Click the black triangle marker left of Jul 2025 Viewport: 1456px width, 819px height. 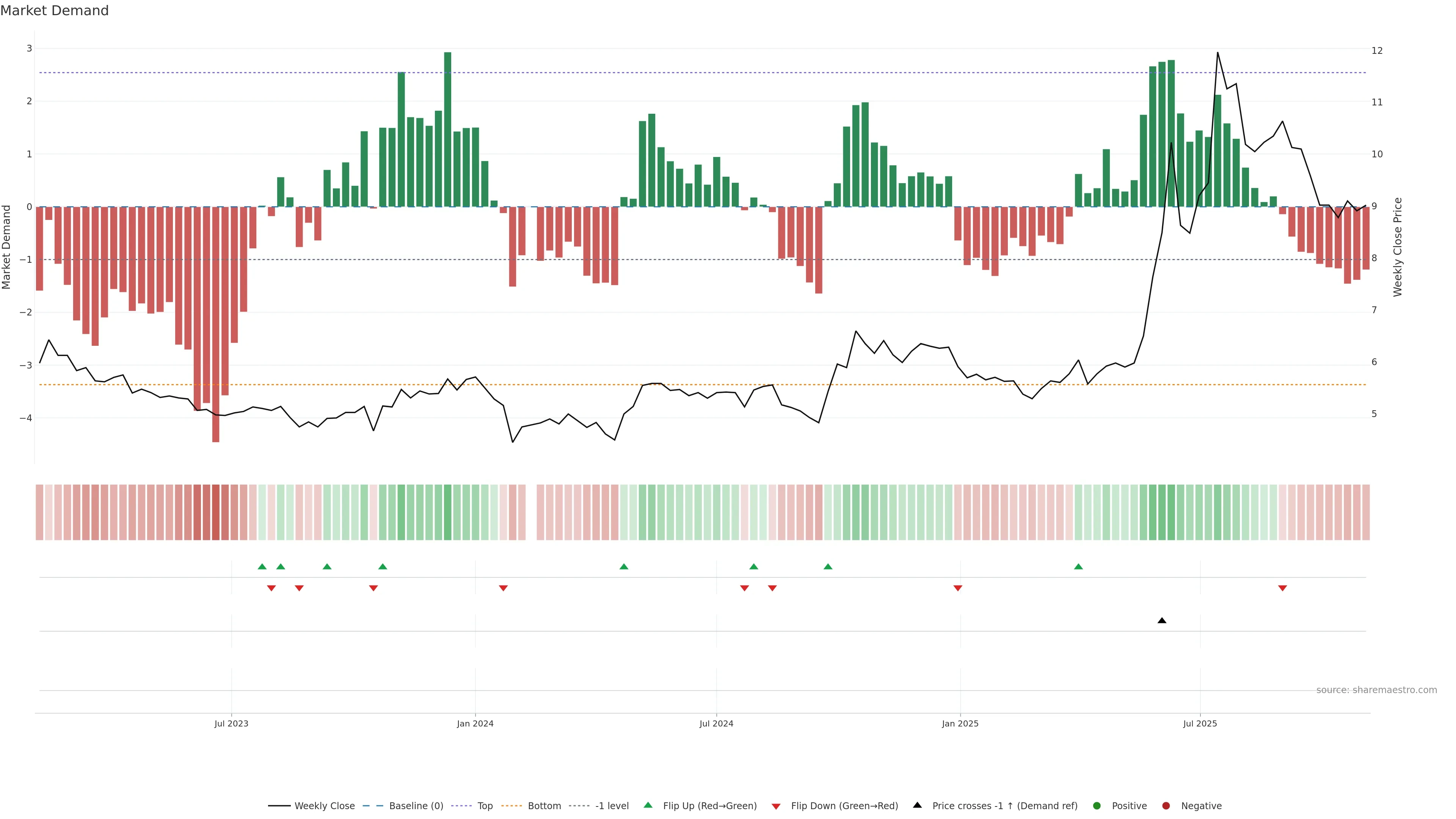point(1161,621)
